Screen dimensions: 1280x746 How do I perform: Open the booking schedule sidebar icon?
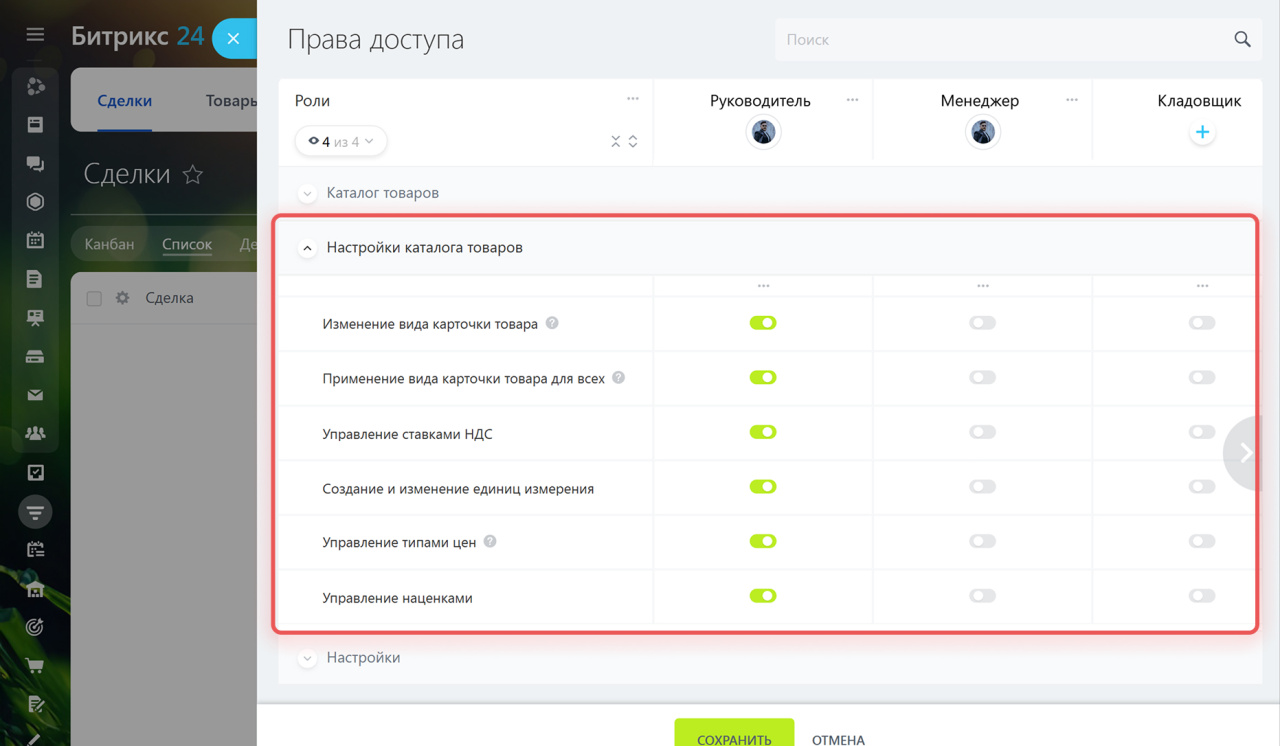tap(35, 550)
